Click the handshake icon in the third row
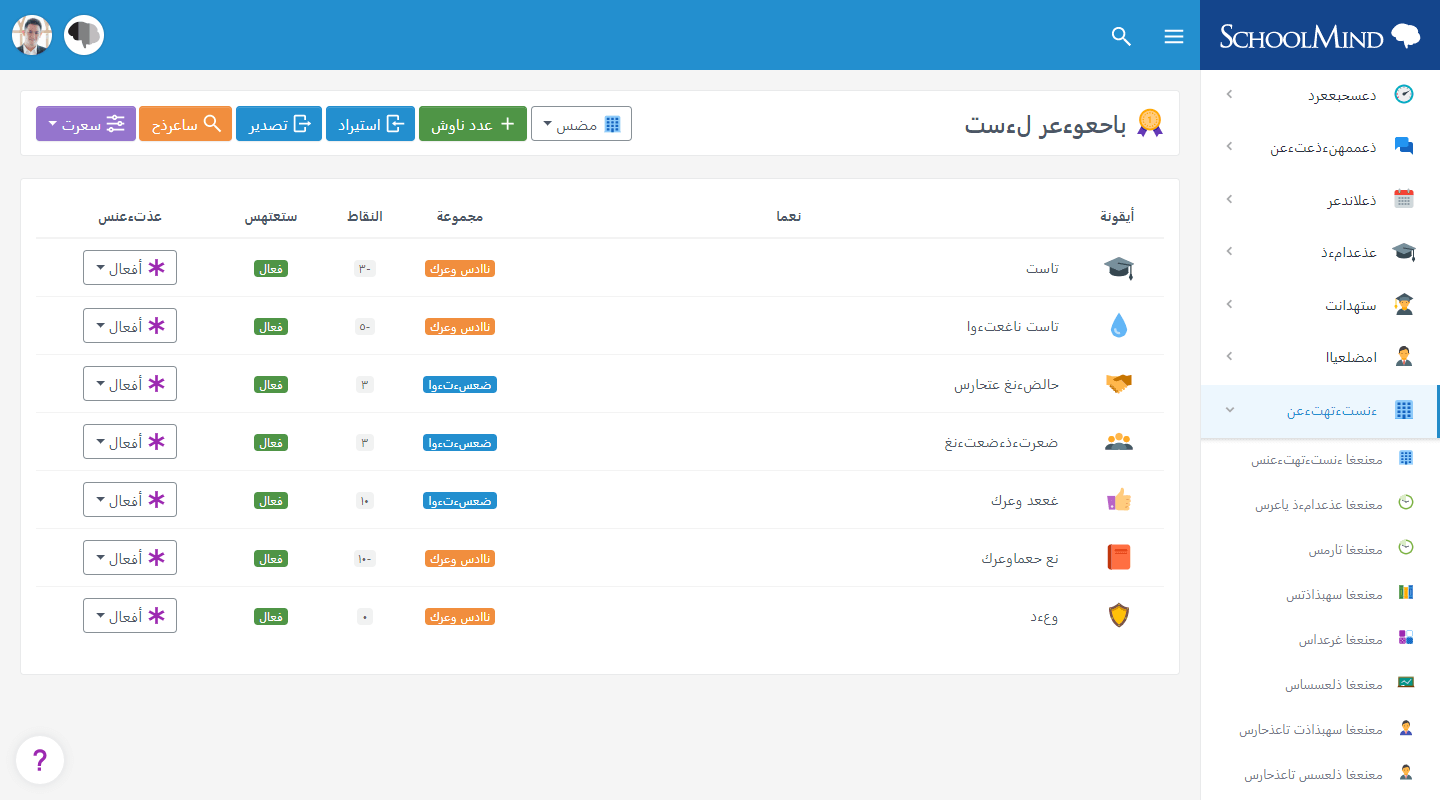The image size is (1440, 800). (1119, 384)
